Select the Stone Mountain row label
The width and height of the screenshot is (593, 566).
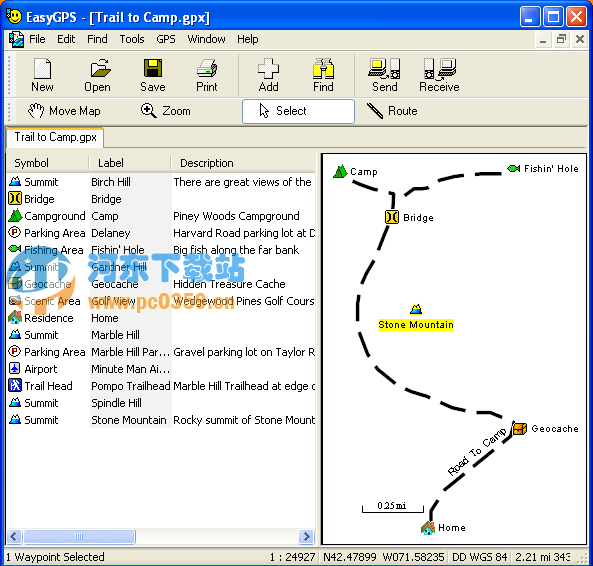(x=129, y=420)
